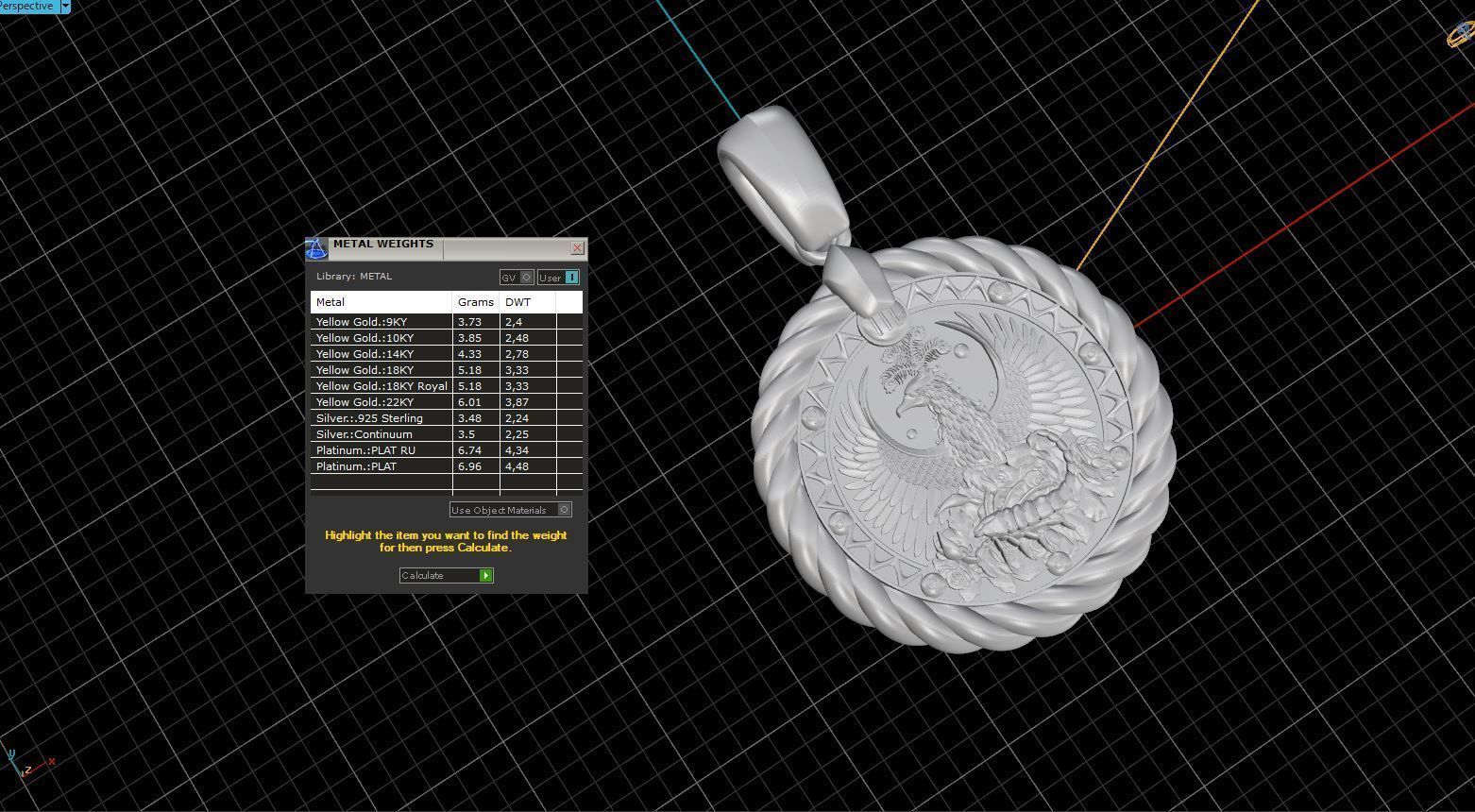Enable Use Object Materials option
Image resolution: width=1475 pixels, height=812 pixels.
pos(511,510)
